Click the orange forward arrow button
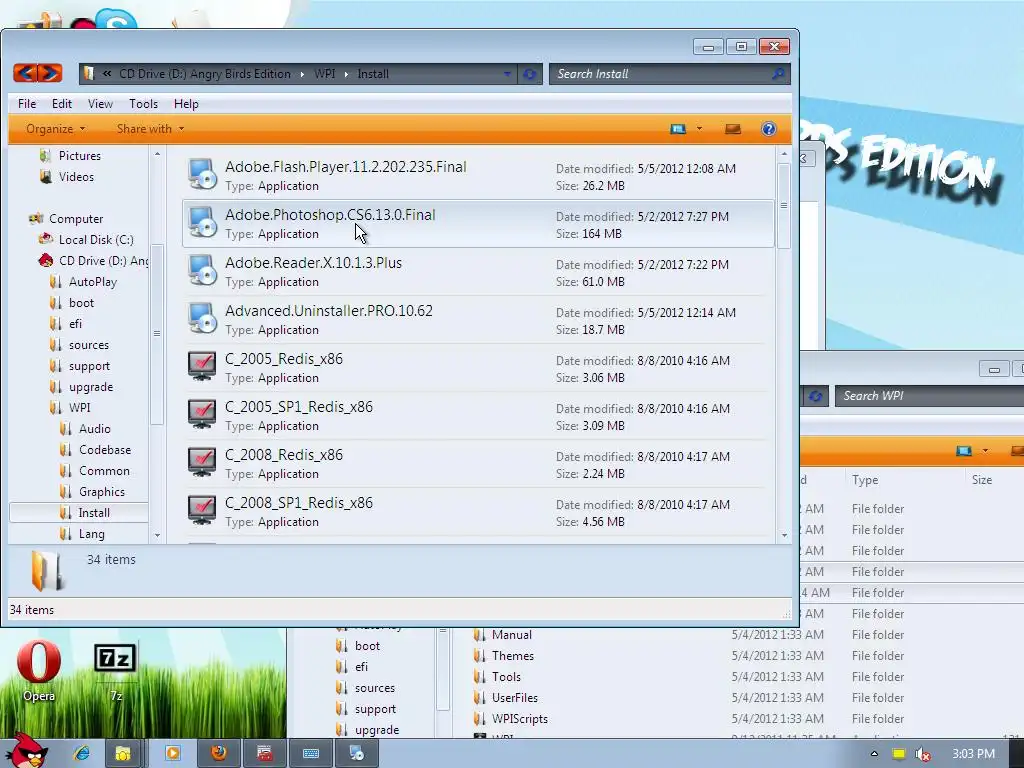Image resolution: width=1024 pixels, height=768 pixels. tap(50, 72)
